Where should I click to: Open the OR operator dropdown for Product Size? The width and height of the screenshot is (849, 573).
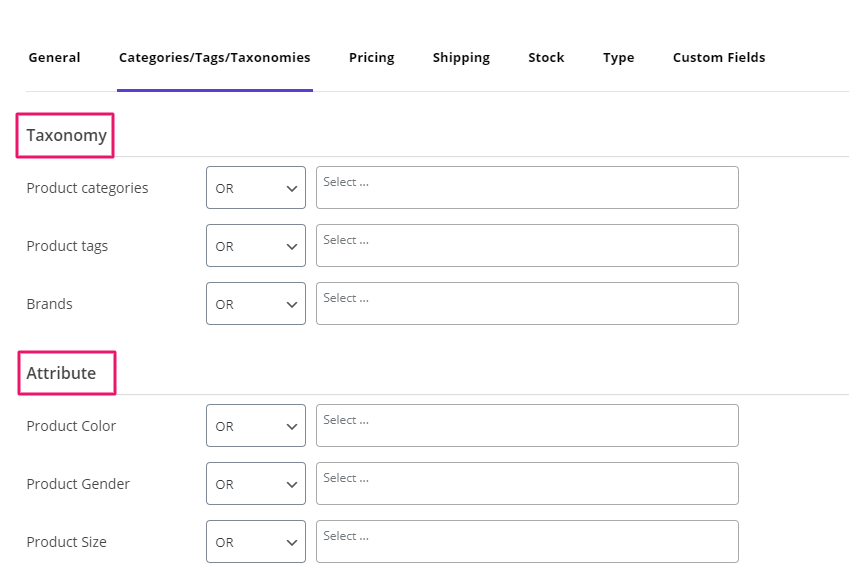coord(256,541)
